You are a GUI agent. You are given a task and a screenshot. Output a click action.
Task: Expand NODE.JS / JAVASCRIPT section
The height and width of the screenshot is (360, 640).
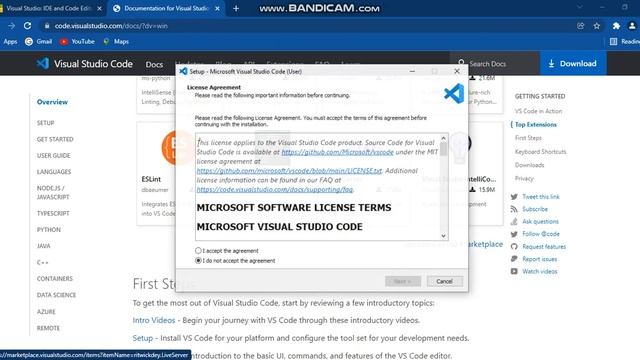pos(53,193)
